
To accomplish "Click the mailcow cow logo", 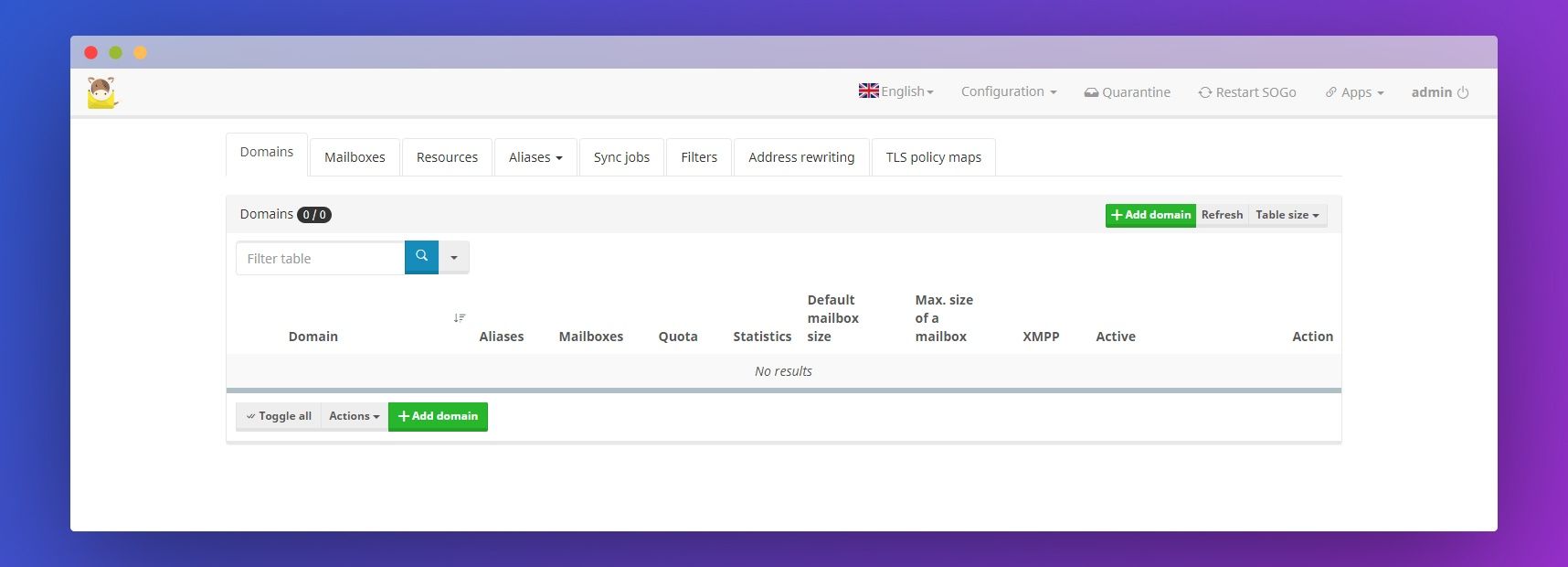I will click(102, 92).
